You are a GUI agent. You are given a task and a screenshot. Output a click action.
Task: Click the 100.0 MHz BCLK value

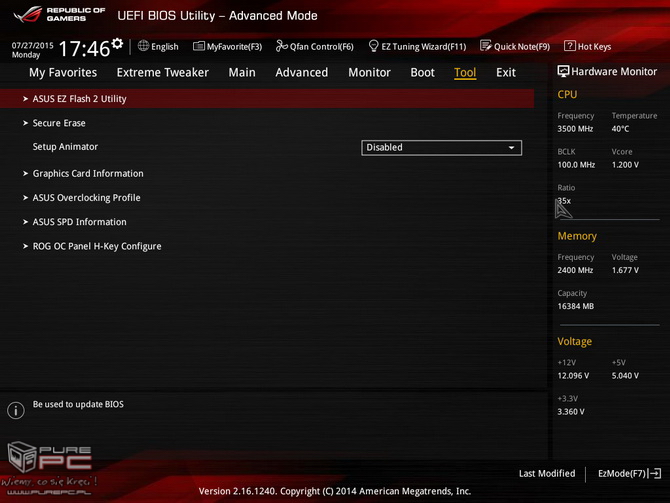576,165
